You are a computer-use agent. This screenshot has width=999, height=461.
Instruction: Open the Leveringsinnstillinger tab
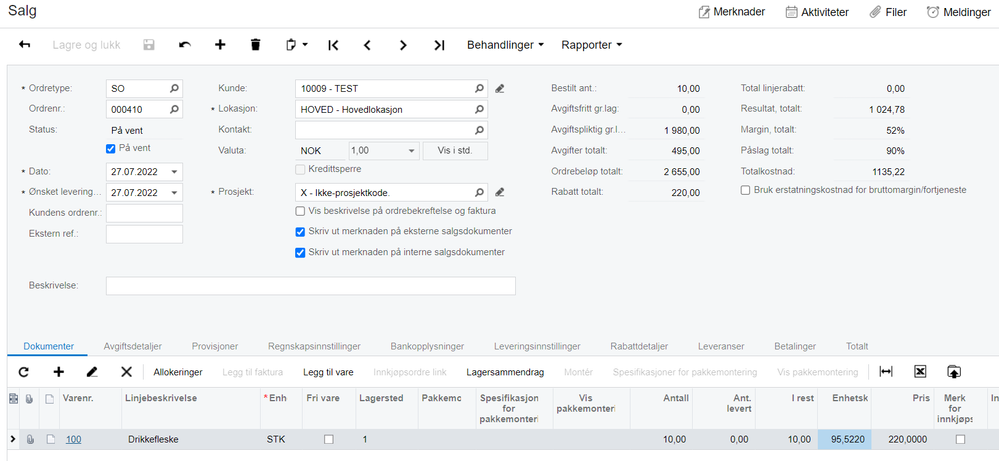(537, 346)
